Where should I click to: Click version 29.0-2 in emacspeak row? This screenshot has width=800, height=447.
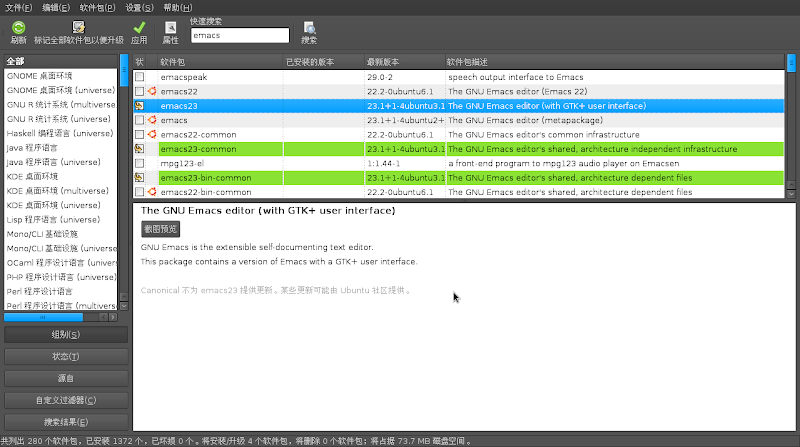(x=380, y=77)
